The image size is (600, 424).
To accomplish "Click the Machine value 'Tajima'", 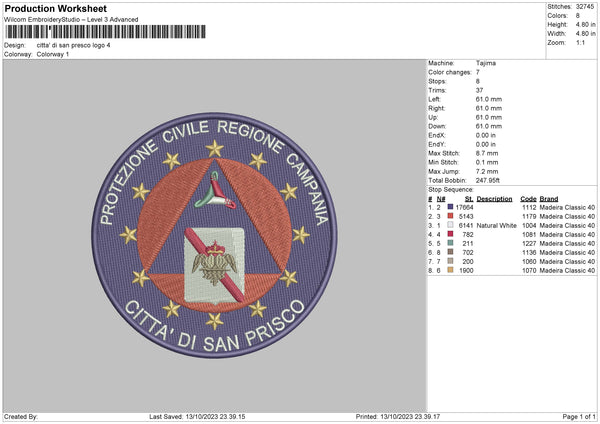I will (x=486, y=63).
